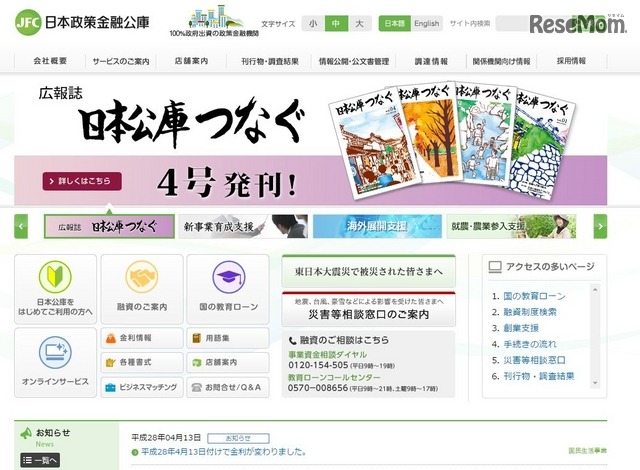Click phone number 0120-154-505
Image resolution: width=640 pixels, height=470 pixels.
[318, 365]
